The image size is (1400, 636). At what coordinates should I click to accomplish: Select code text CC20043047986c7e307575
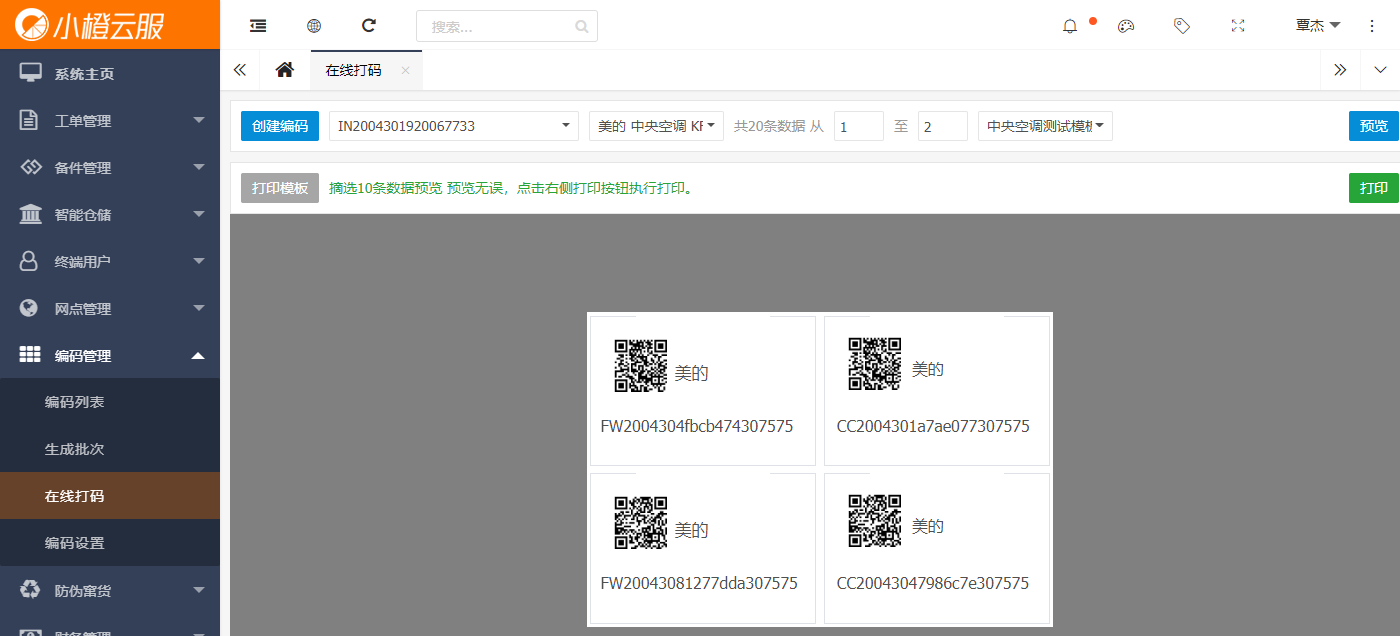(x=933, y=583)
